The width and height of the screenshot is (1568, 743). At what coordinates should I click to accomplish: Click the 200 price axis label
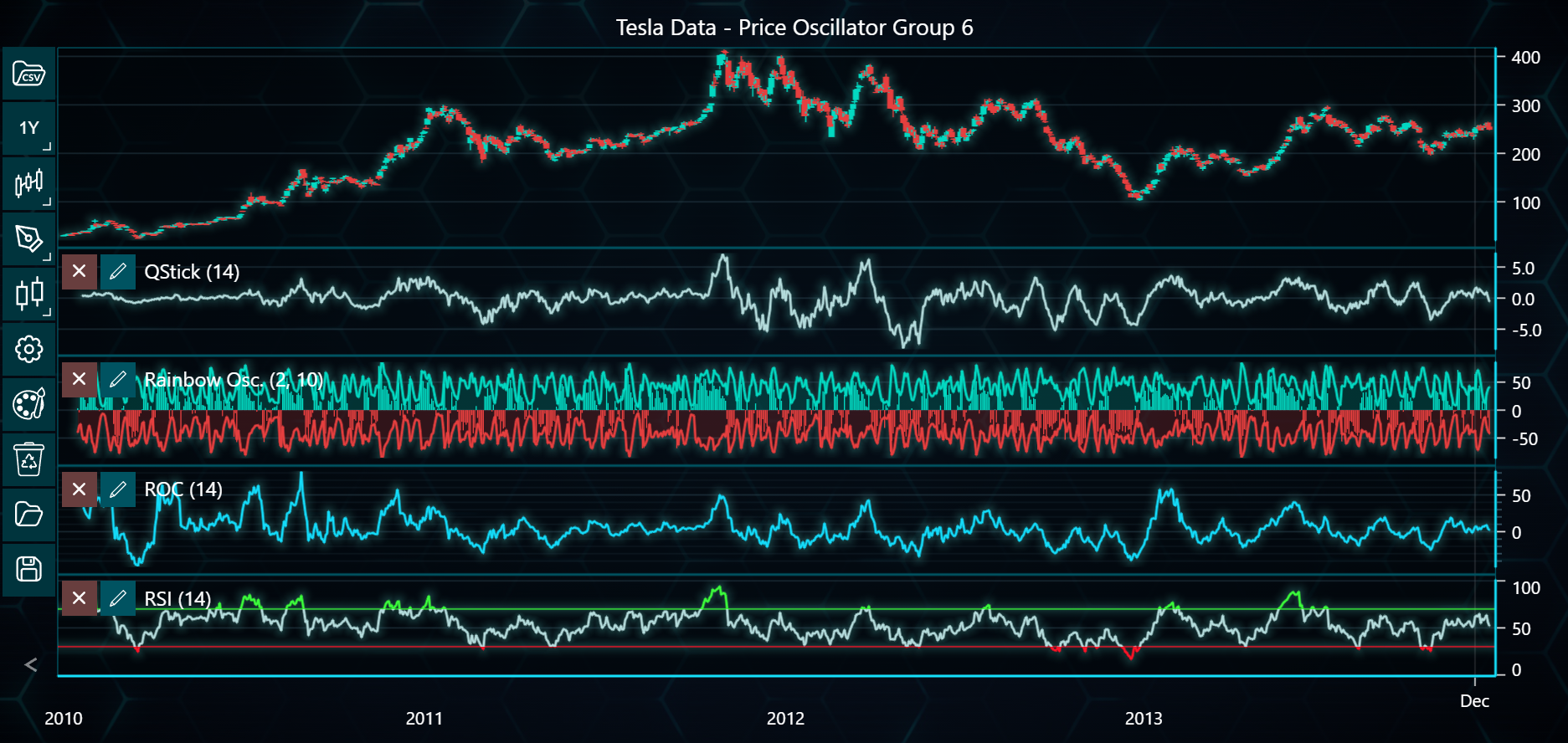tap(1526, 155)
